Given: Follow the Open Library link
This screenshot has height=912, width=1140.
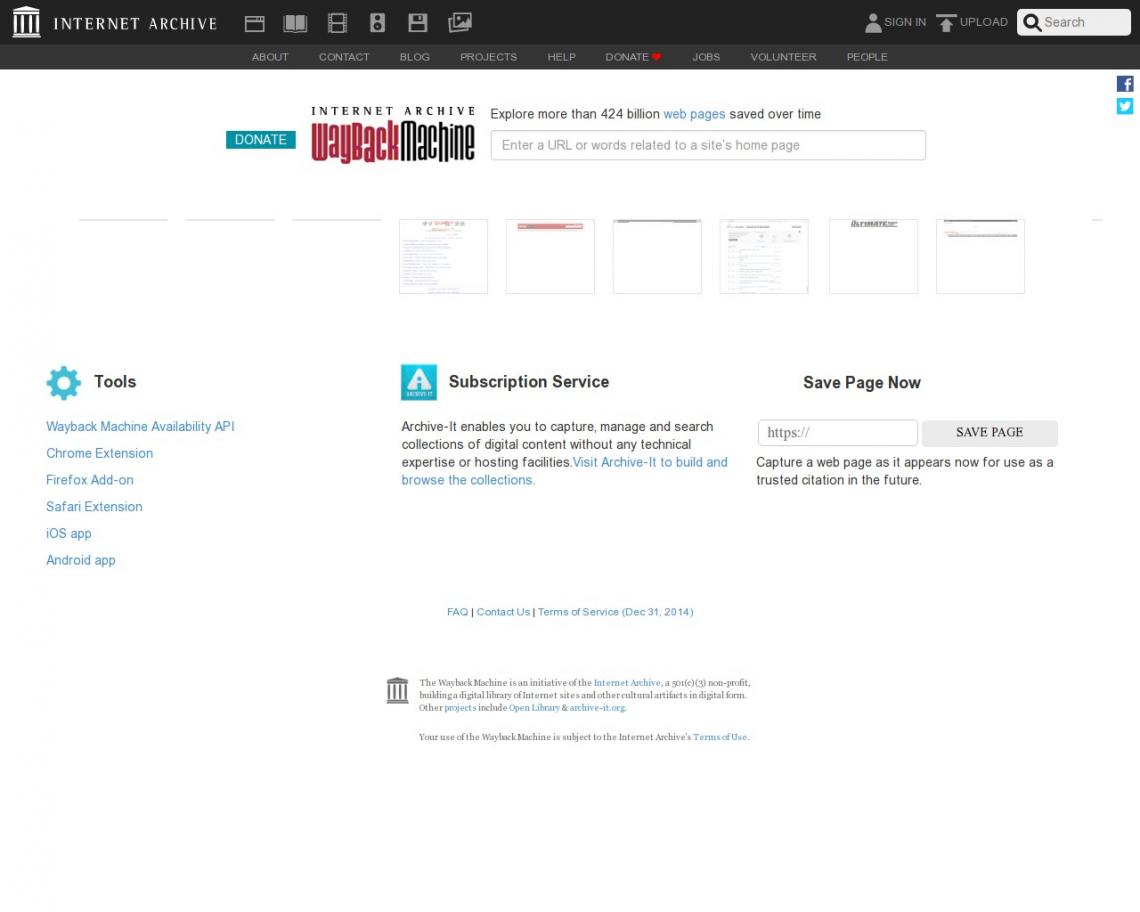Looking at the screenshot, I should coord(534,708).
